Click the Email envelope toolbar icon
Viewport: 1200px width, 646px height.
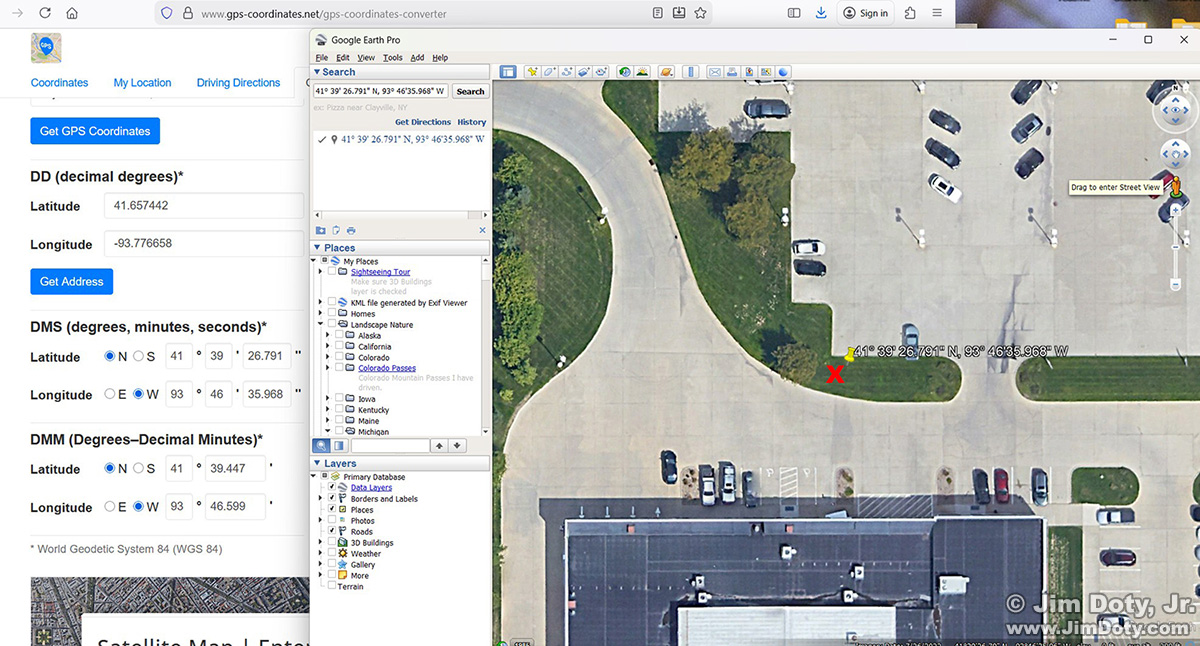715,72
